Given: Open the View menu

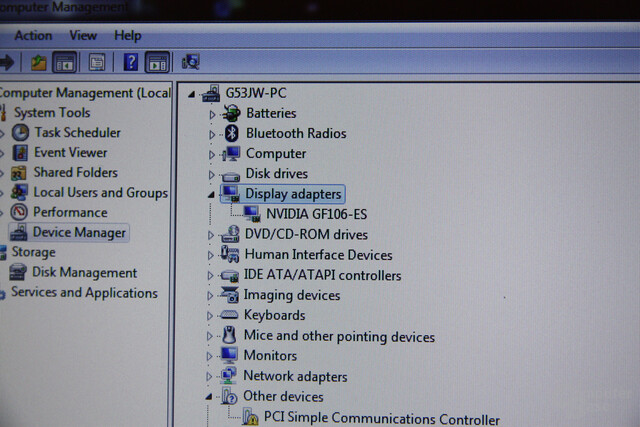Looking at the screenshot, I should click(x=83, y=36).
